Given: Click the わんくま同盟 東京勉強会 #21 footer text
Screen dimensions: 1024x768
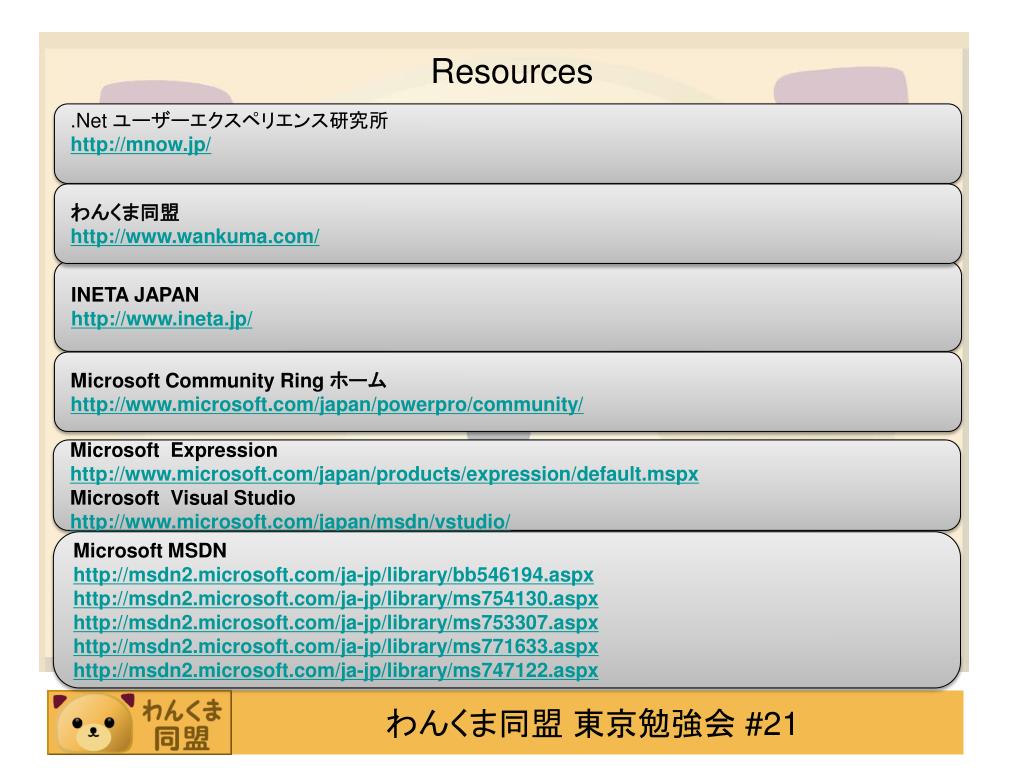Looking at the screenshot, I should tap(592, 724).
